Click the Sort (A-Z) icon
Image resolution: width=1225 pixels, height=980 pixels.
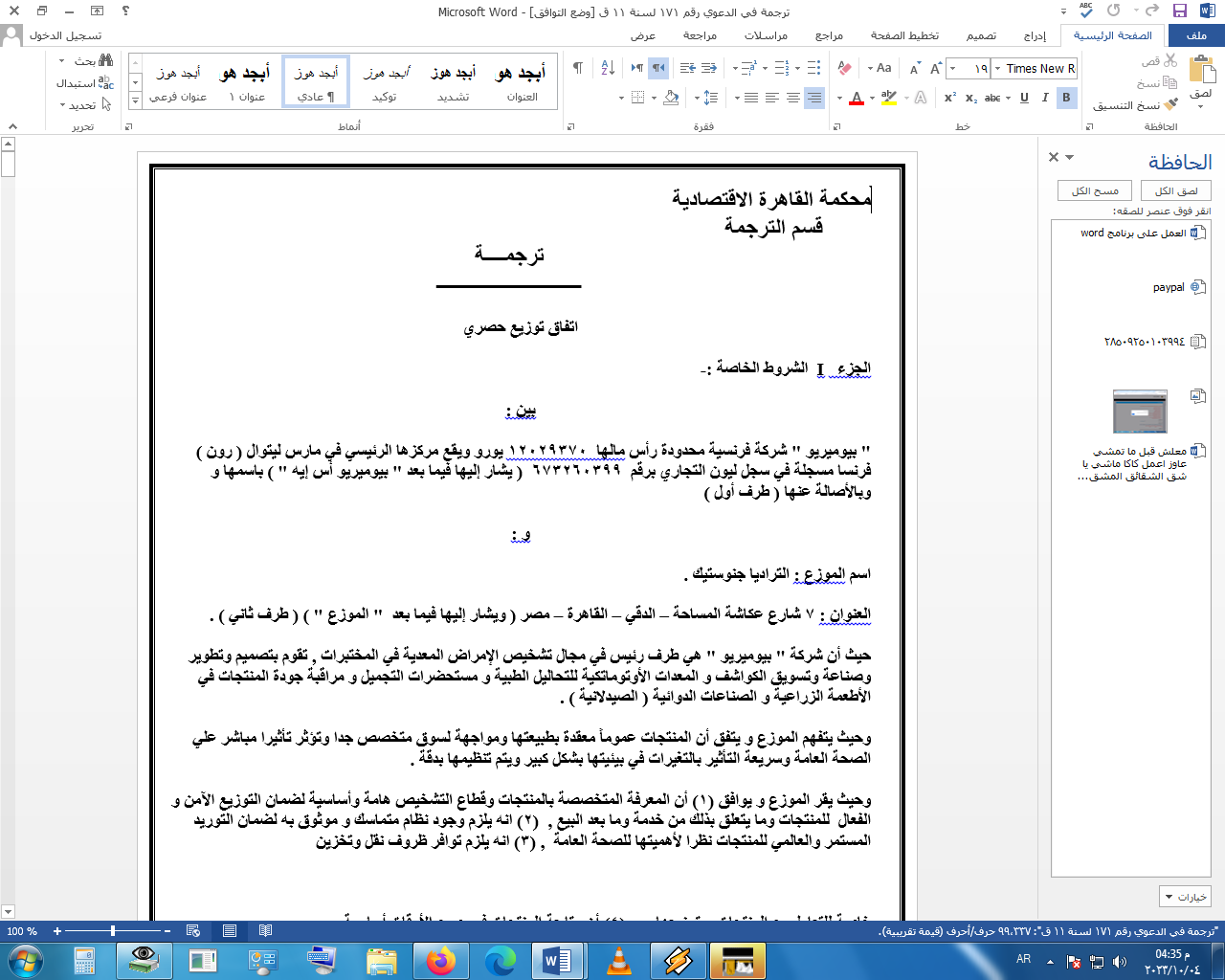tap(608, 68)
